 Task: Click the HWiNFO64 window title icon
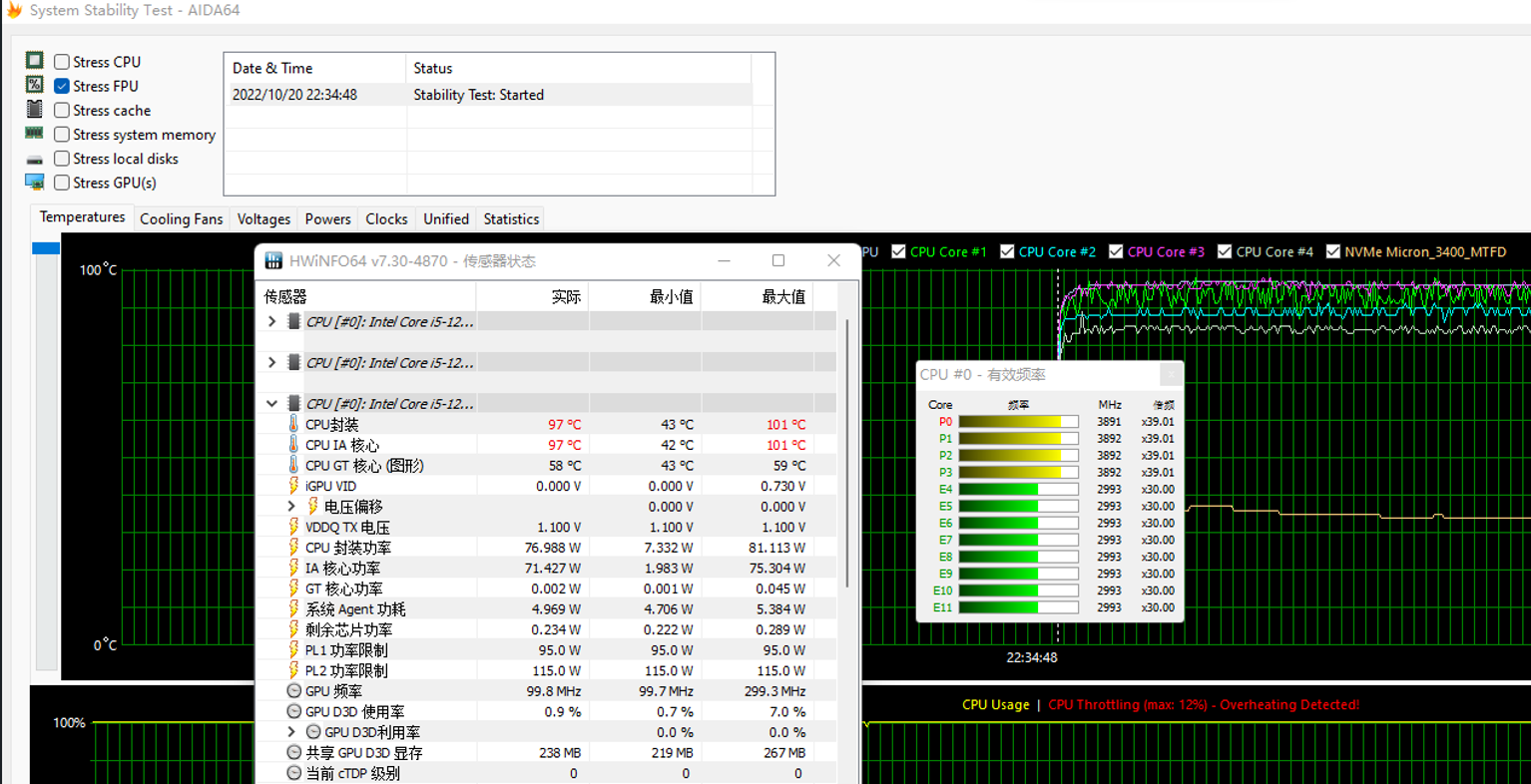pos(273,261)
